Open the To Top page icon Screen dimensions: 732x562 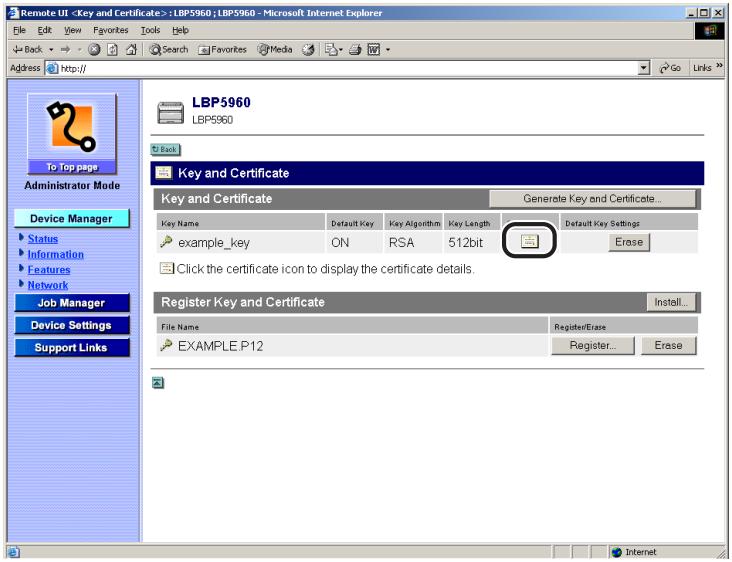72,133
